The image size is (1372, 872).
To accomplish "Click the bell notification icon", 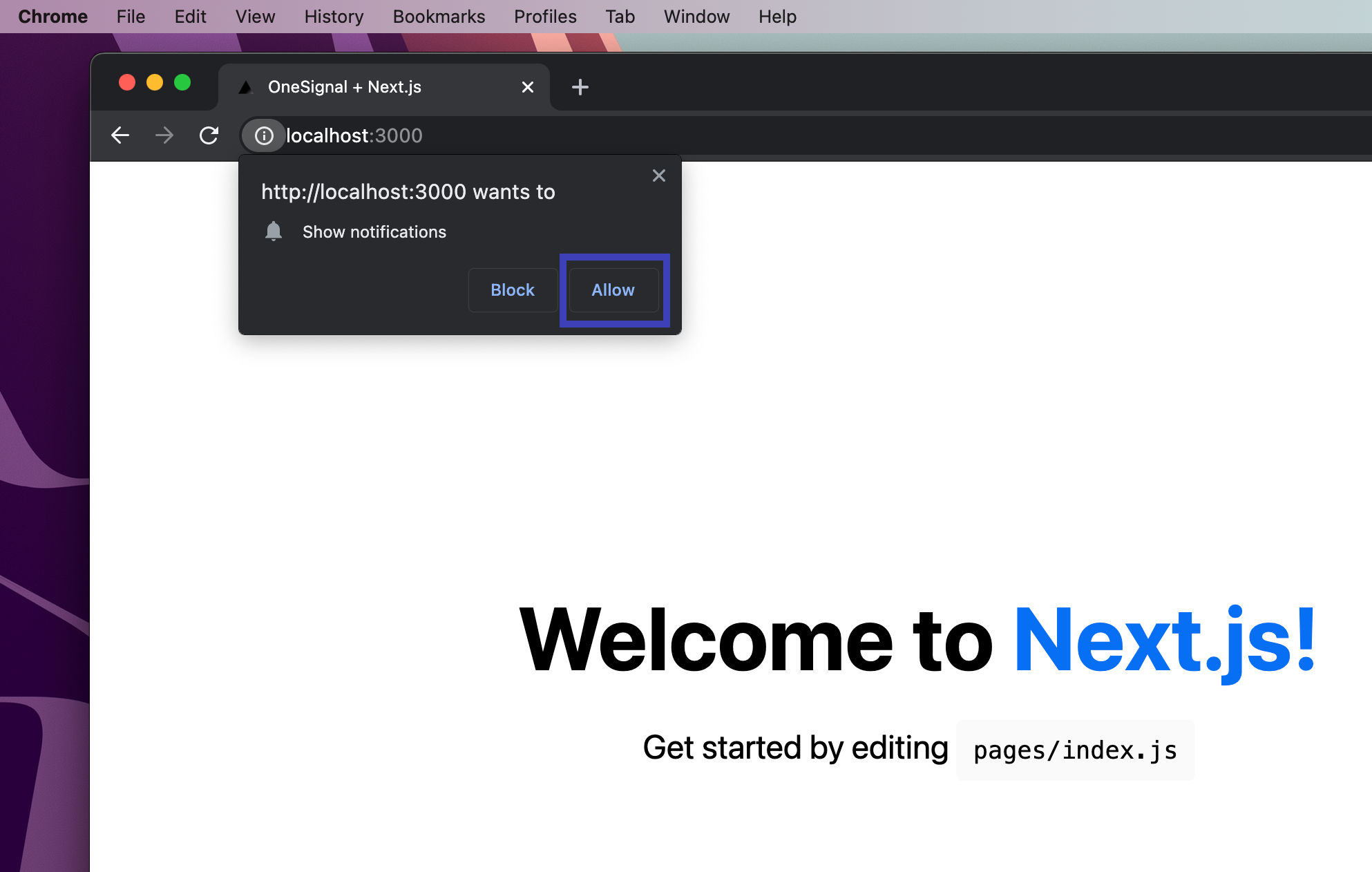I will pyautogui.click(x=274, y=231).
